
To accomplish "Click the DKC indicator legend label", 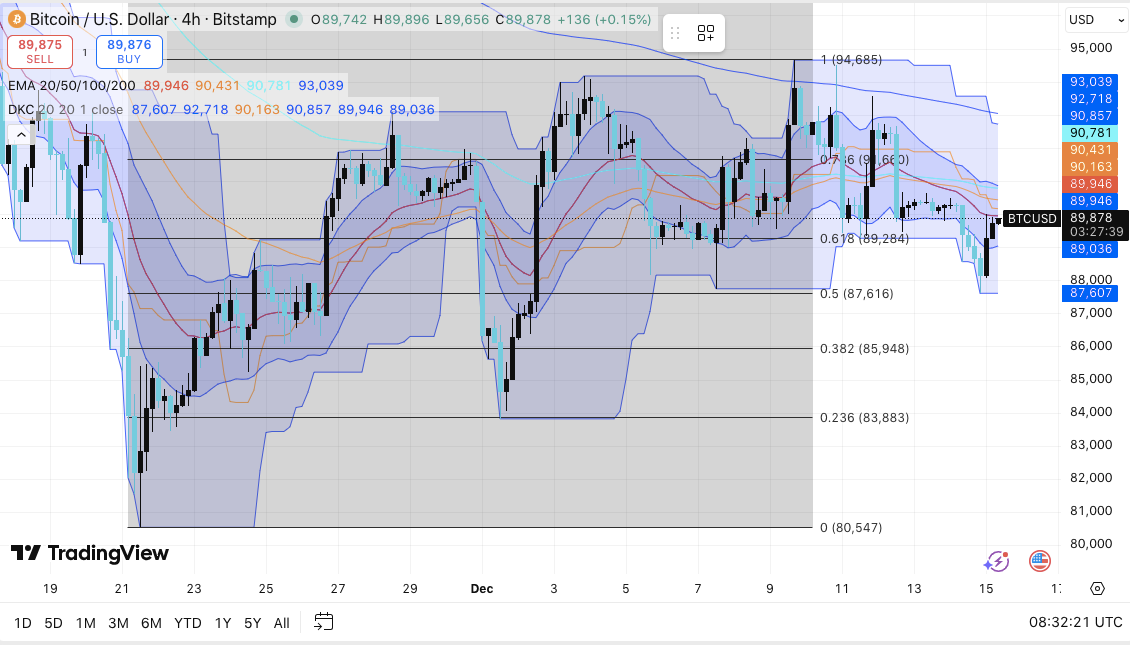I will pos(21,109).
